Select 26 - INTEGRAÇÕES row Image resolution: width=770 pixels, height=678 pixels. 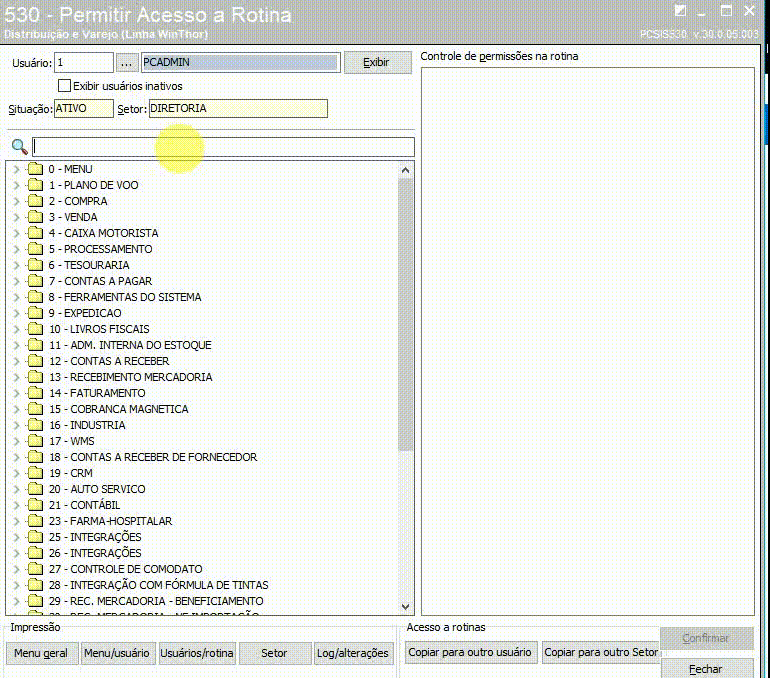tap(95, 553)
